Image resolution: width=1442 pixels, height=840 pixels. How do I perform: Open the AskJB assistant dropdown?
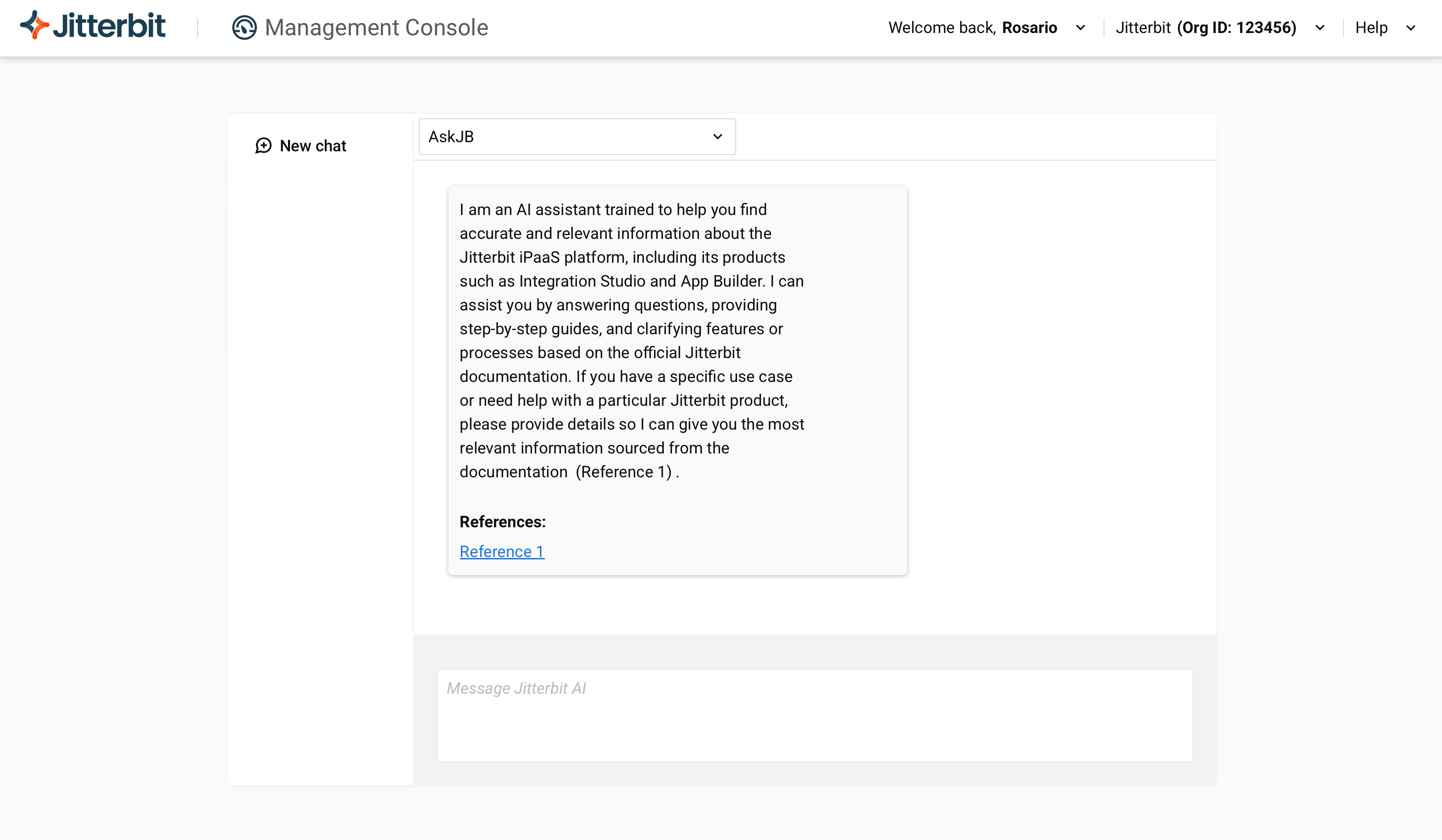pyautogui.click(x=577, y=137)
